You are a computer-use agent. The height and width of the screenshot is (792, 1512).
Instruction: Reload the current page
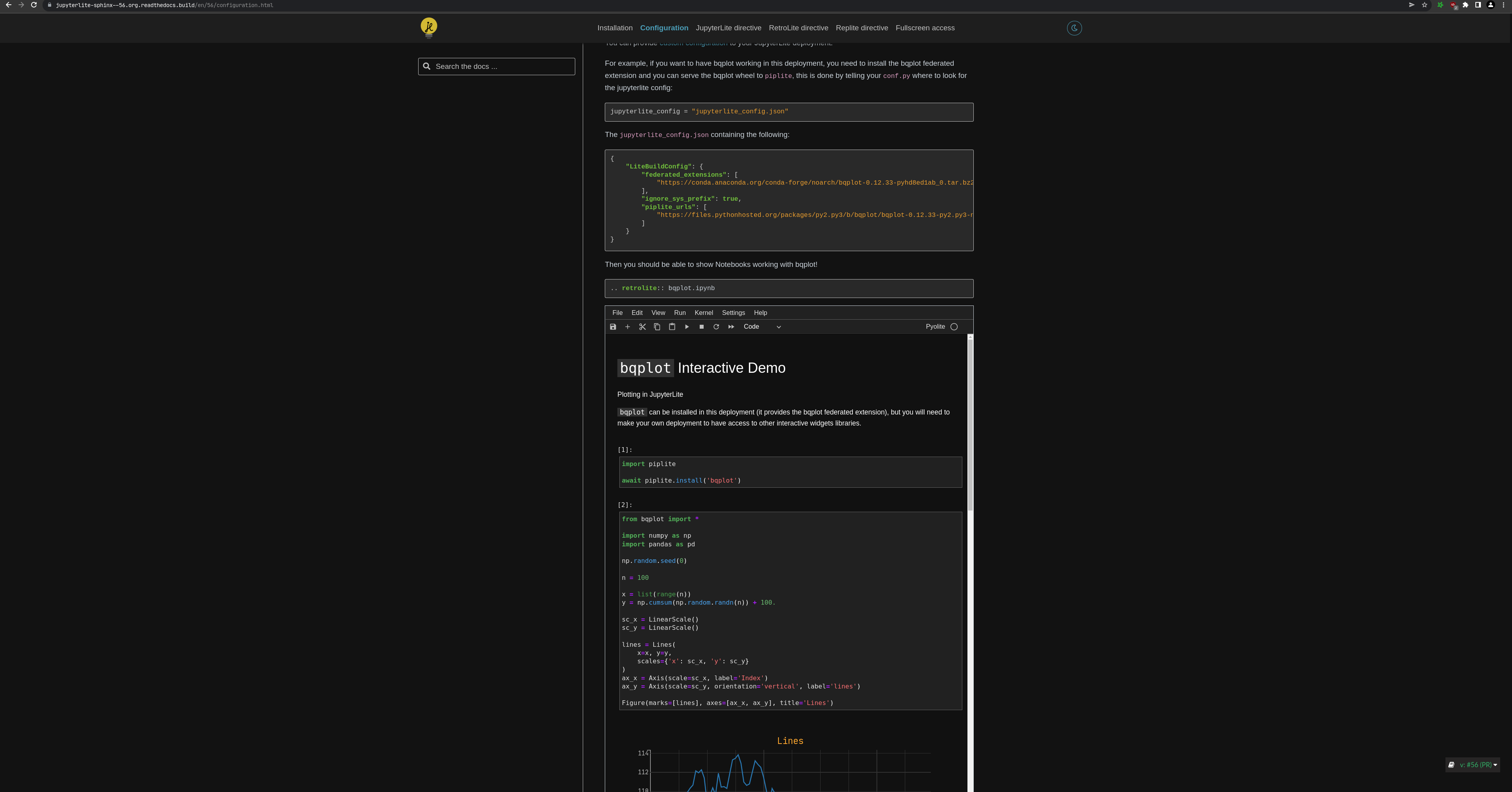pos(34,5)
